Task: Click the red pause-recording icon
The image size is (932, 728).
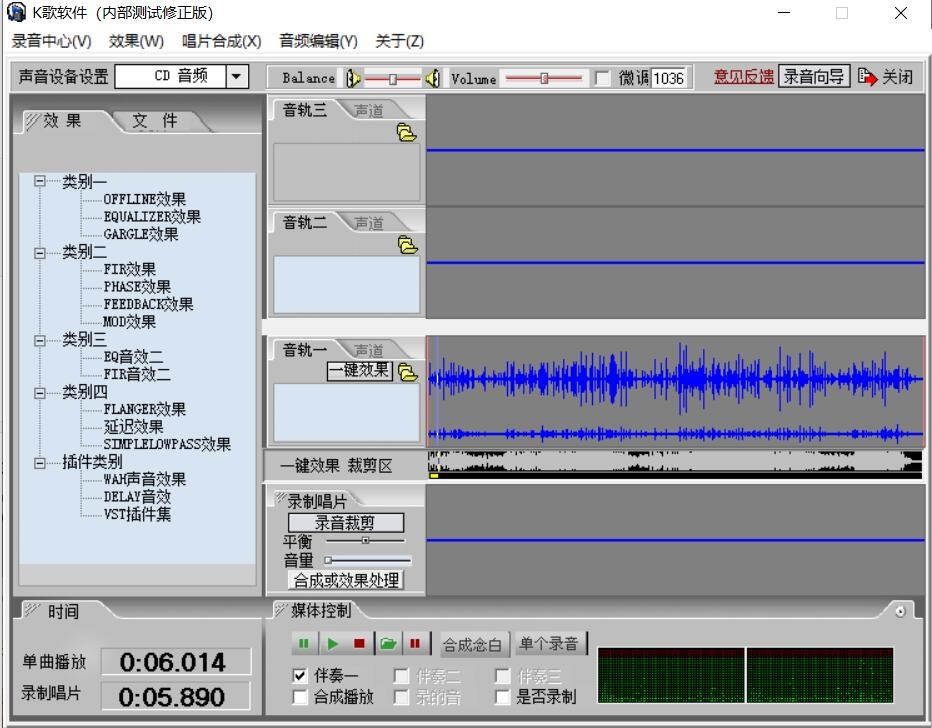Action: pos(415,644)
